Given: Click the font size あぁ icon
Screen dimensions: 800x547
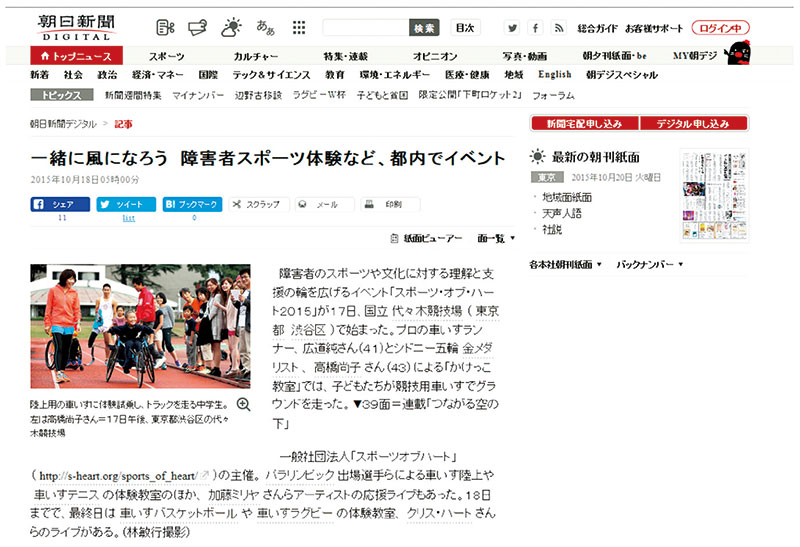Looking at the screenshot, I should coord(266,27).
